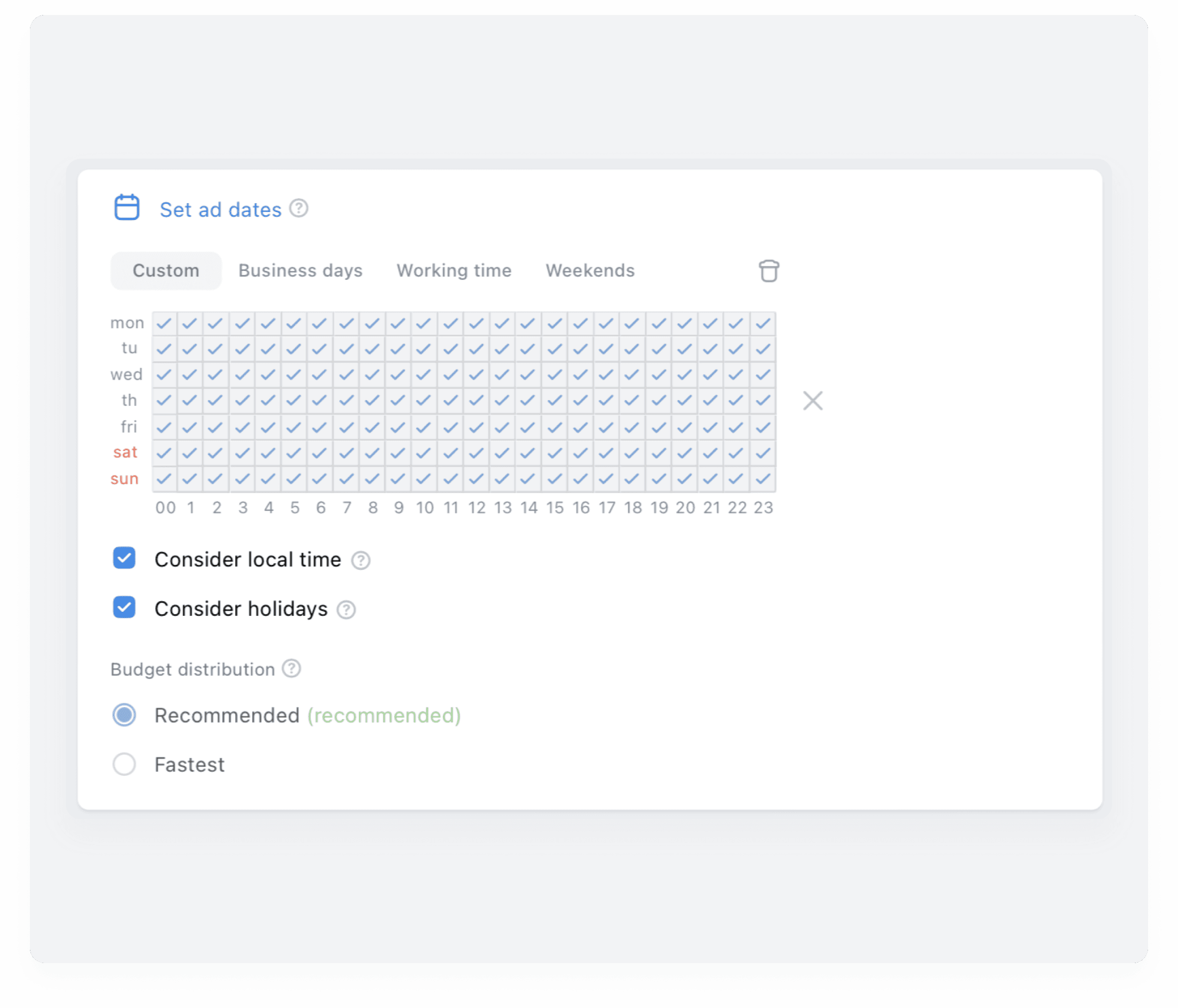This screenshot has height=1008, width=1178.
Task: Click the wed row label
Action: point(126,375)
